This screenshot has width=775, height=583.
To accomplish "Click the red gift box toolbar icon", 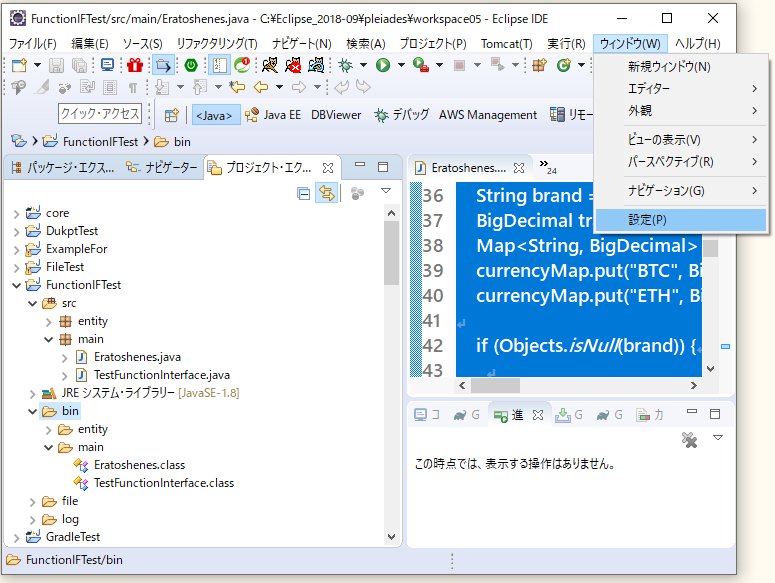I will [134, 65].
